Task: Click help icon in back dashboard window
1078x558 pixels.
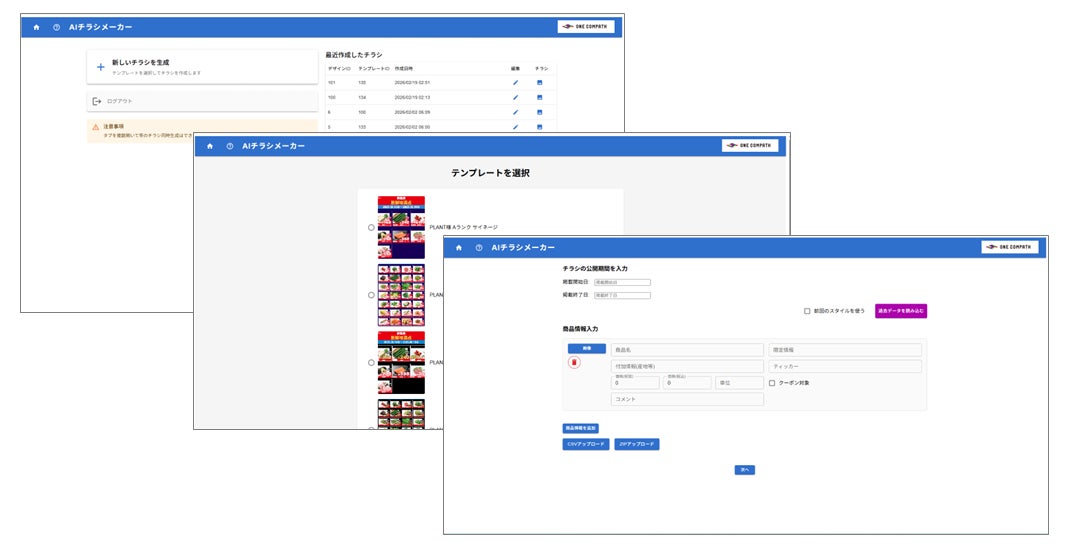Action: tap(57, 27)
